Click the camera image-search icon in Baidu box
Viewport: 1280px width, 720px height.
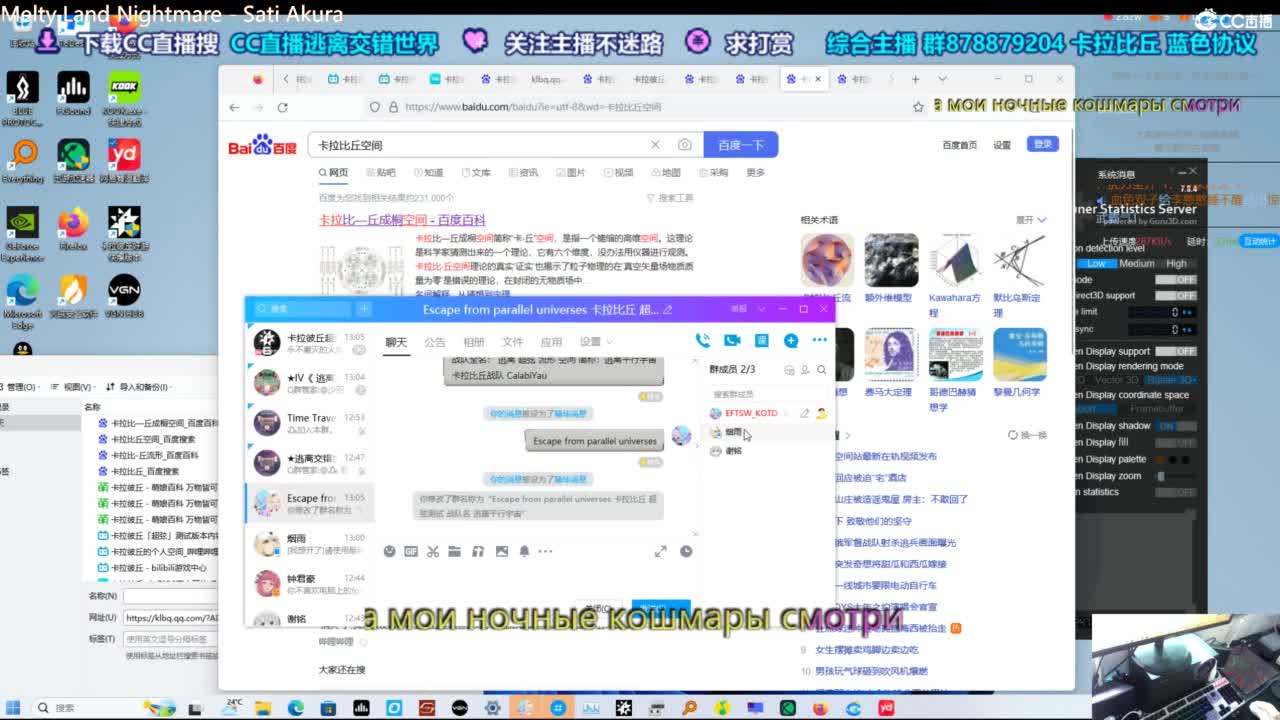(684, 145)
